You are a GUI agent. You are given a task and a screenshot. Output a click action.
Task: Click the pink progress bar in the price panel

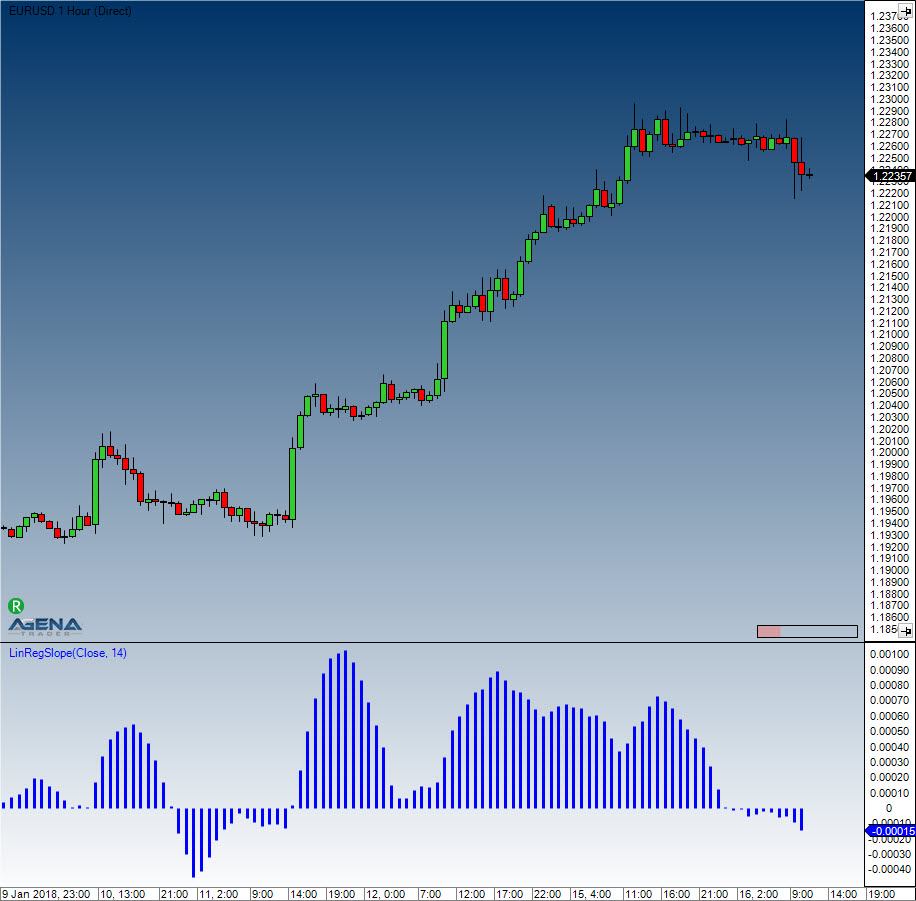769,631
